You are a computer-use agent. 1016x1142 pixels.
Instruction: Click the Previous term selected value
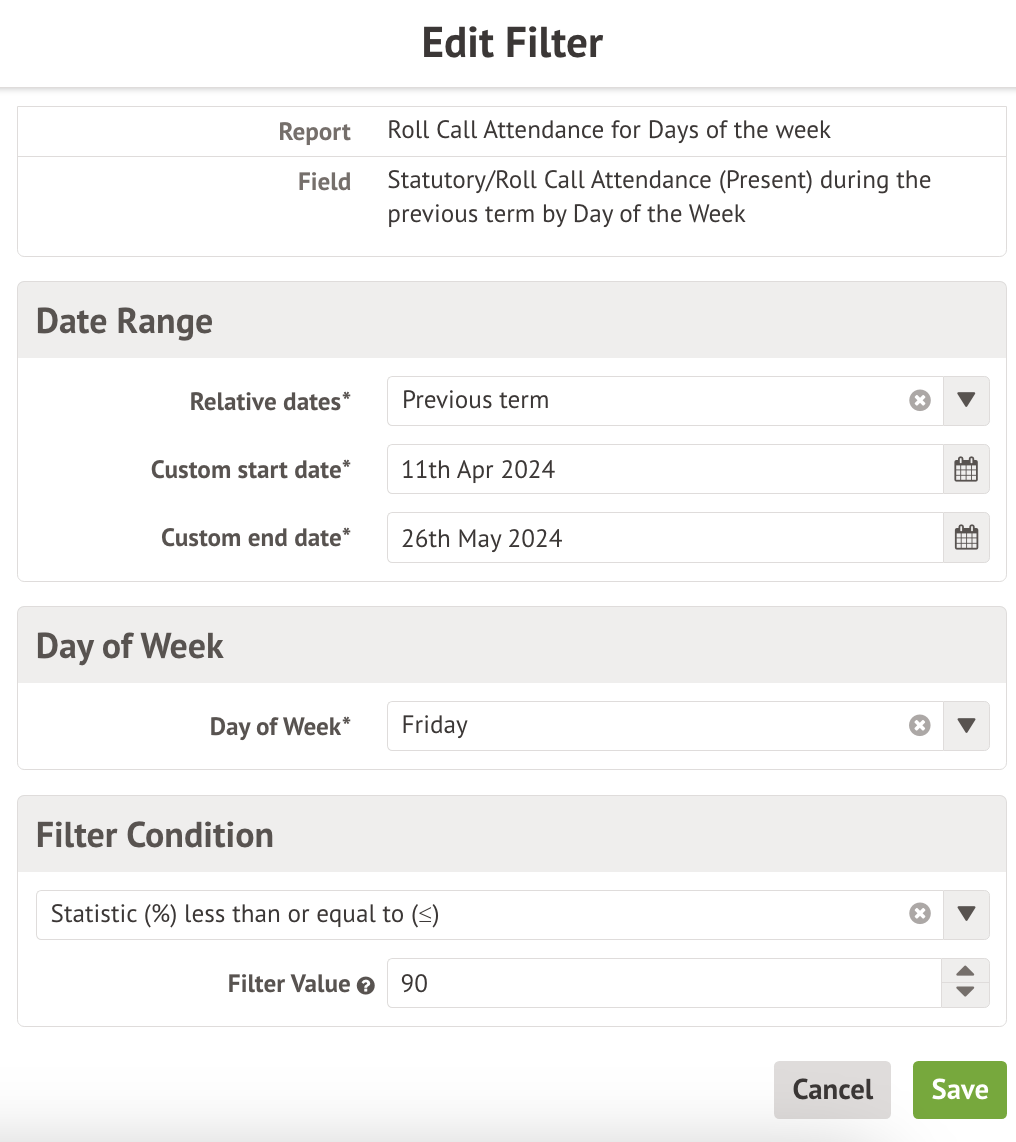pos(476,401)
